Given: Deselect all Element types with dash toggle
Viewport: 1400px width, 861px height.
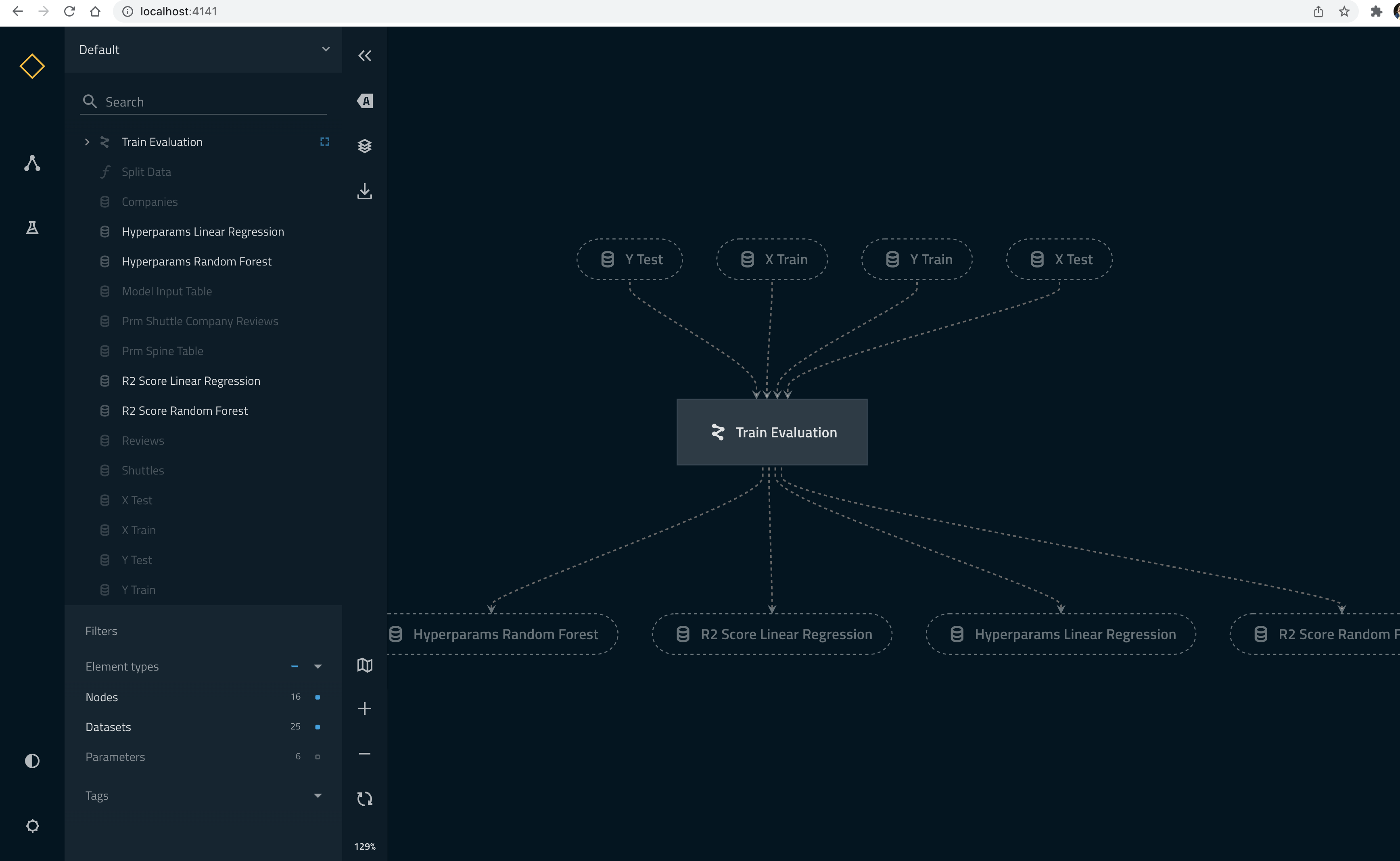Looking at the screenshot, I should [295, 666].
